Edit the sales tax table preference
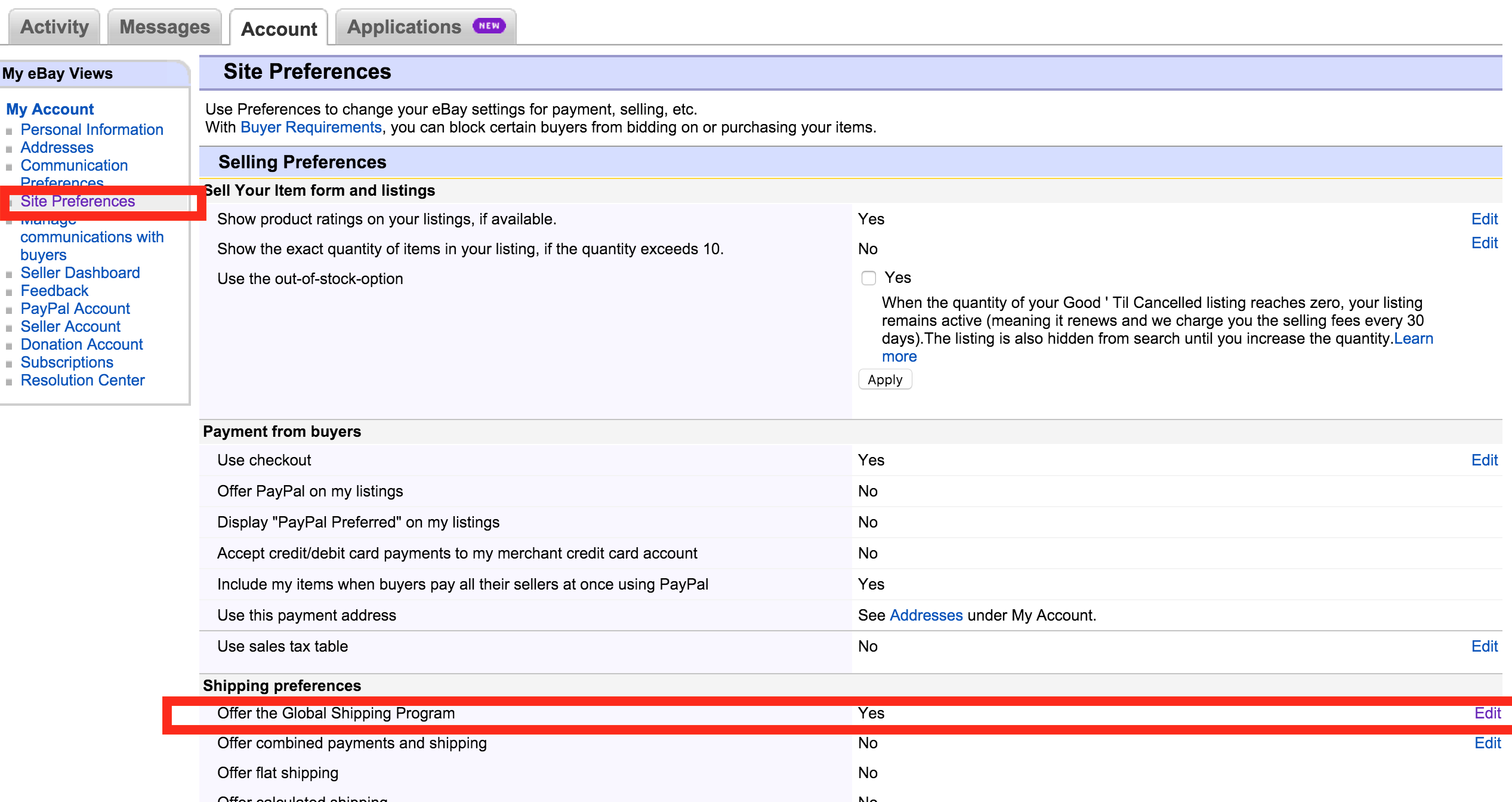1512x802 pixels. coord(1485,646)
